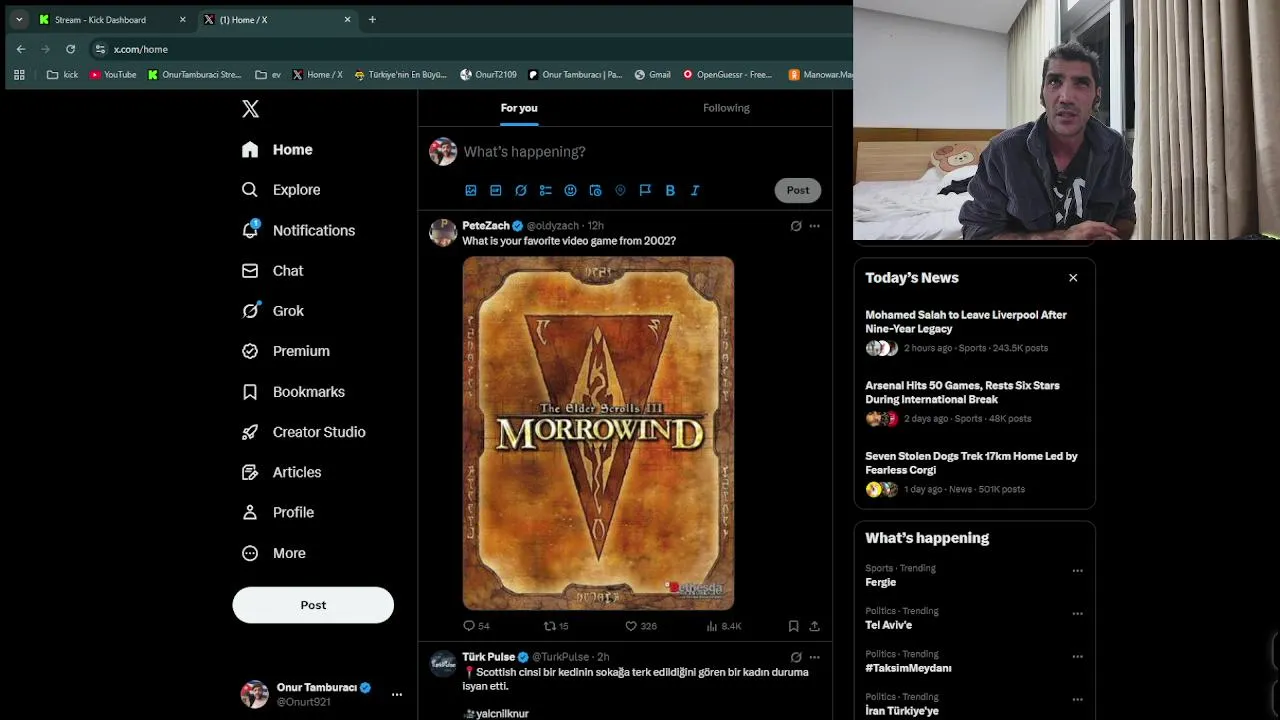Open the Gmail bookmark
Screen dimensions: 1280x720
pos(652,75)
